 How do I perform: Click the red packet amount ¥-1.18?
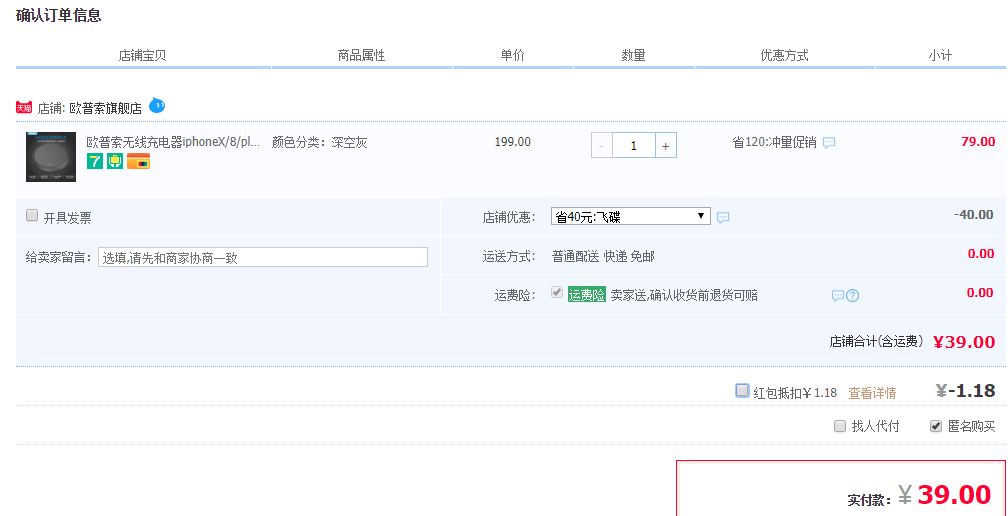[965, 390]
